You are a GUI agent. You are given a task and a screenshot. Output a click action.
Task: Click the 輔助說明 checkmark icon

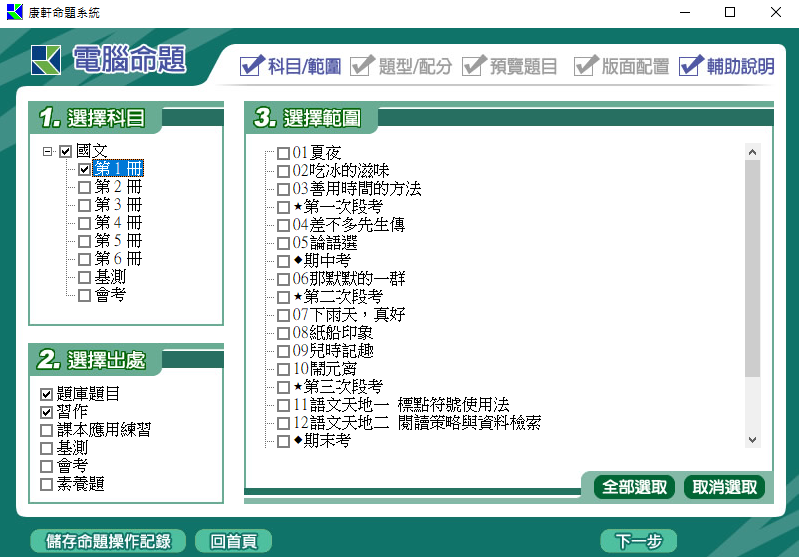pos(691,66)
